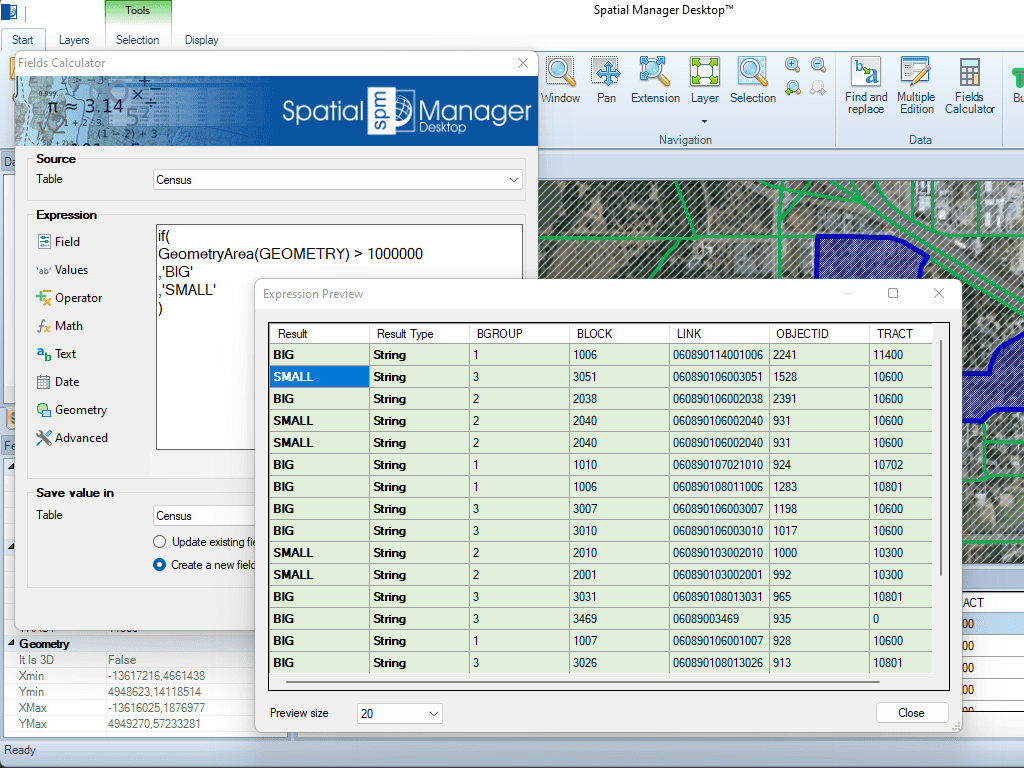Collapse the Geometry properties group

point(11,643)
